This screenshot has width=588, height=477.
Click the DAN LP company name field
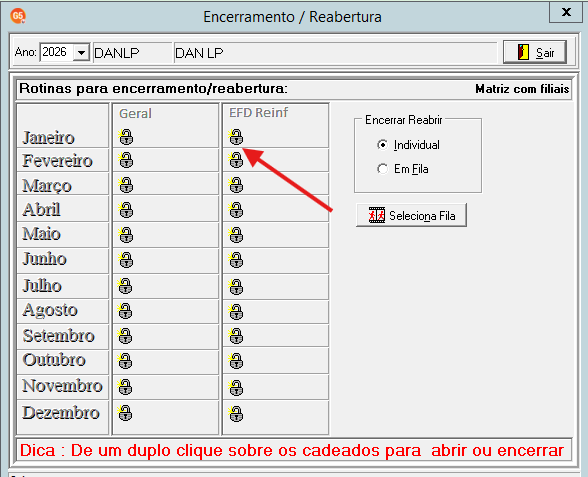pyautogui.click(x=335, y=52)
